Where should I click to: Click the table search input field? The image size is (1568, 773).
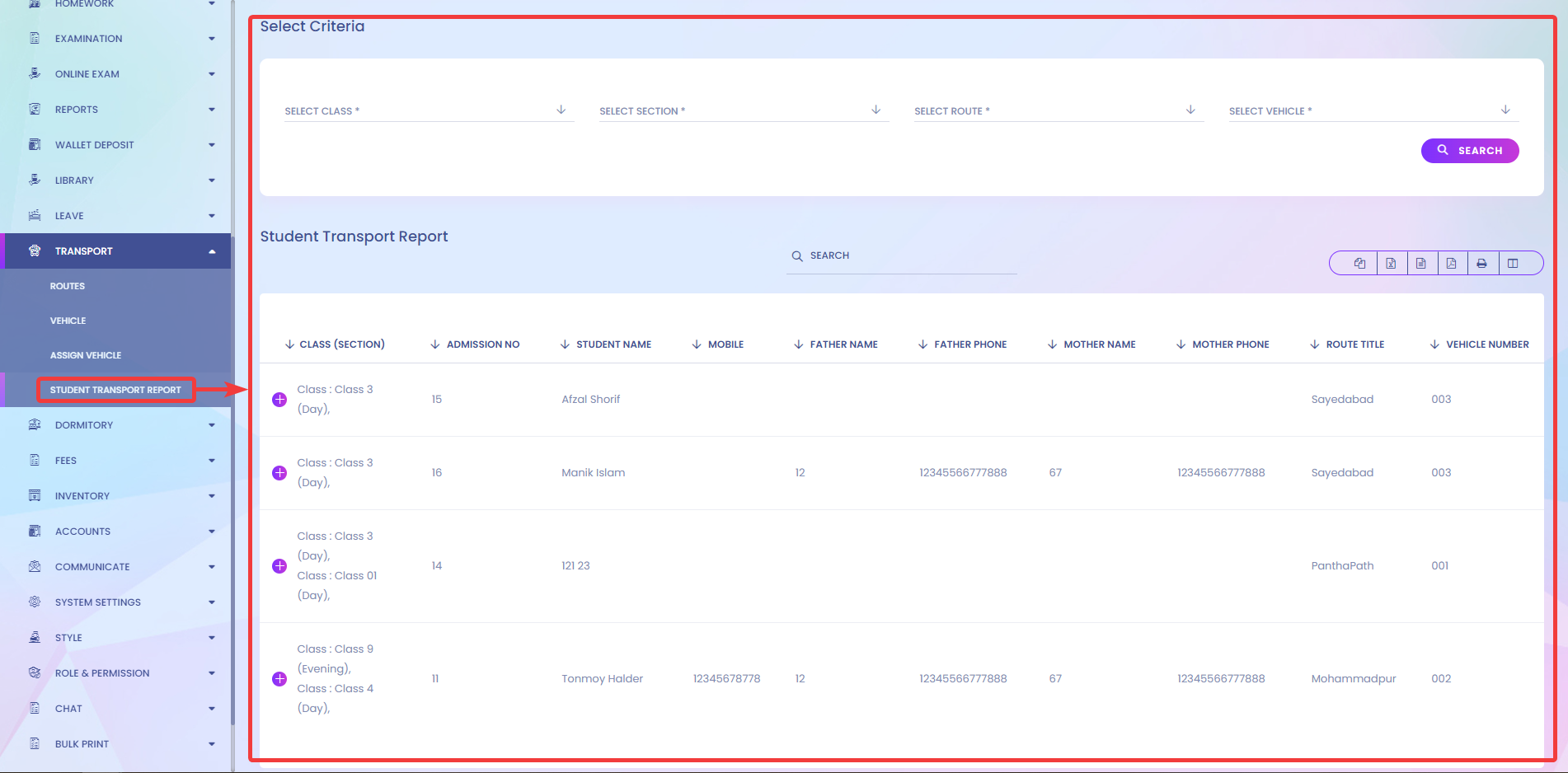tap(902, 256)
